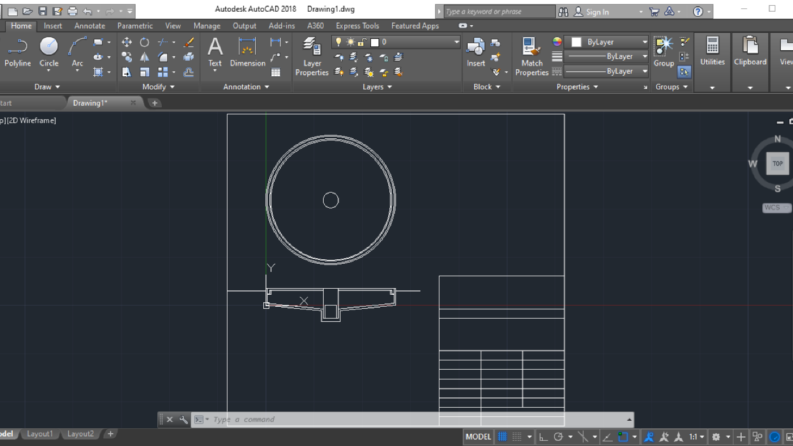The width and height of the screenshot is (793, 446).
Task: Switch to the Parametric ribbon tab
Action: coord(135,26)
